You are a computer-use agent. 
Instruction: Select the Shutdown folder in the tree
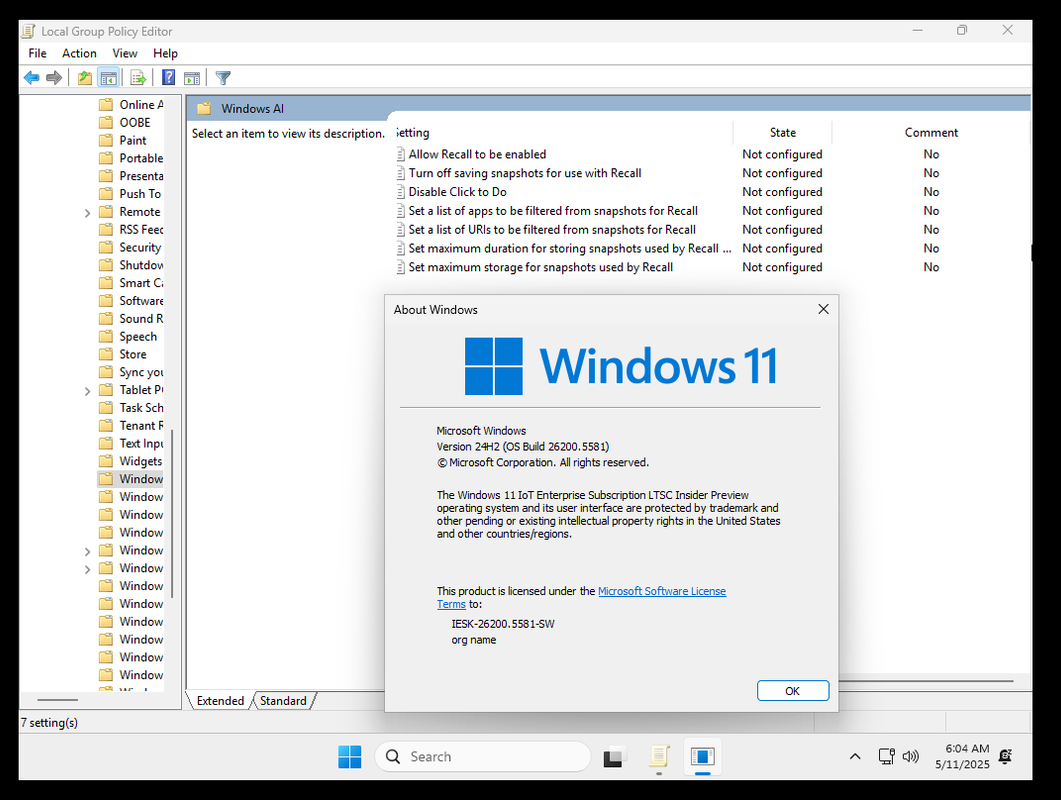[141, 265]
